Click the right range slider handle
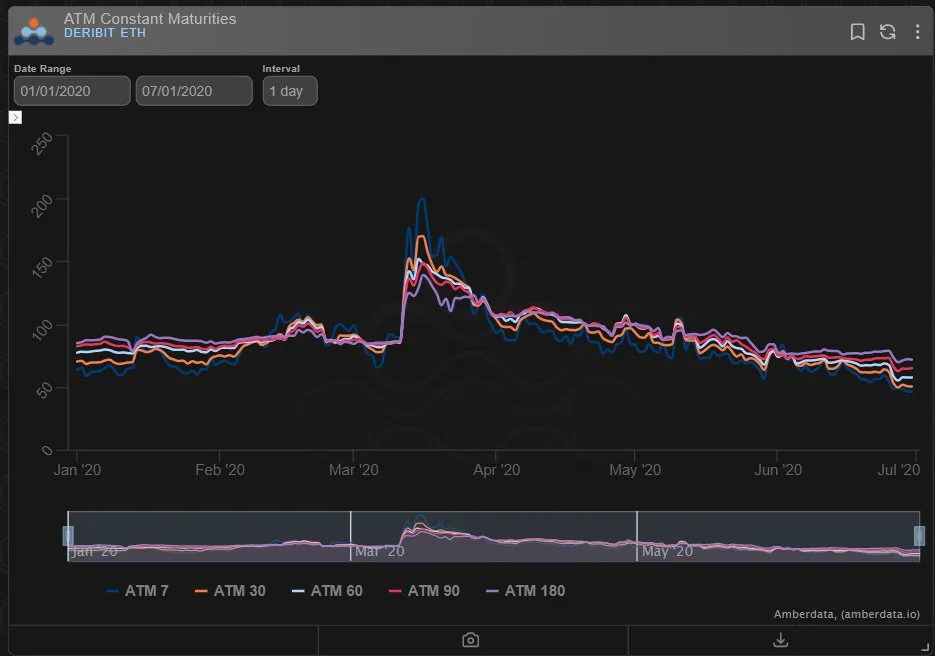 pos(919,536)
